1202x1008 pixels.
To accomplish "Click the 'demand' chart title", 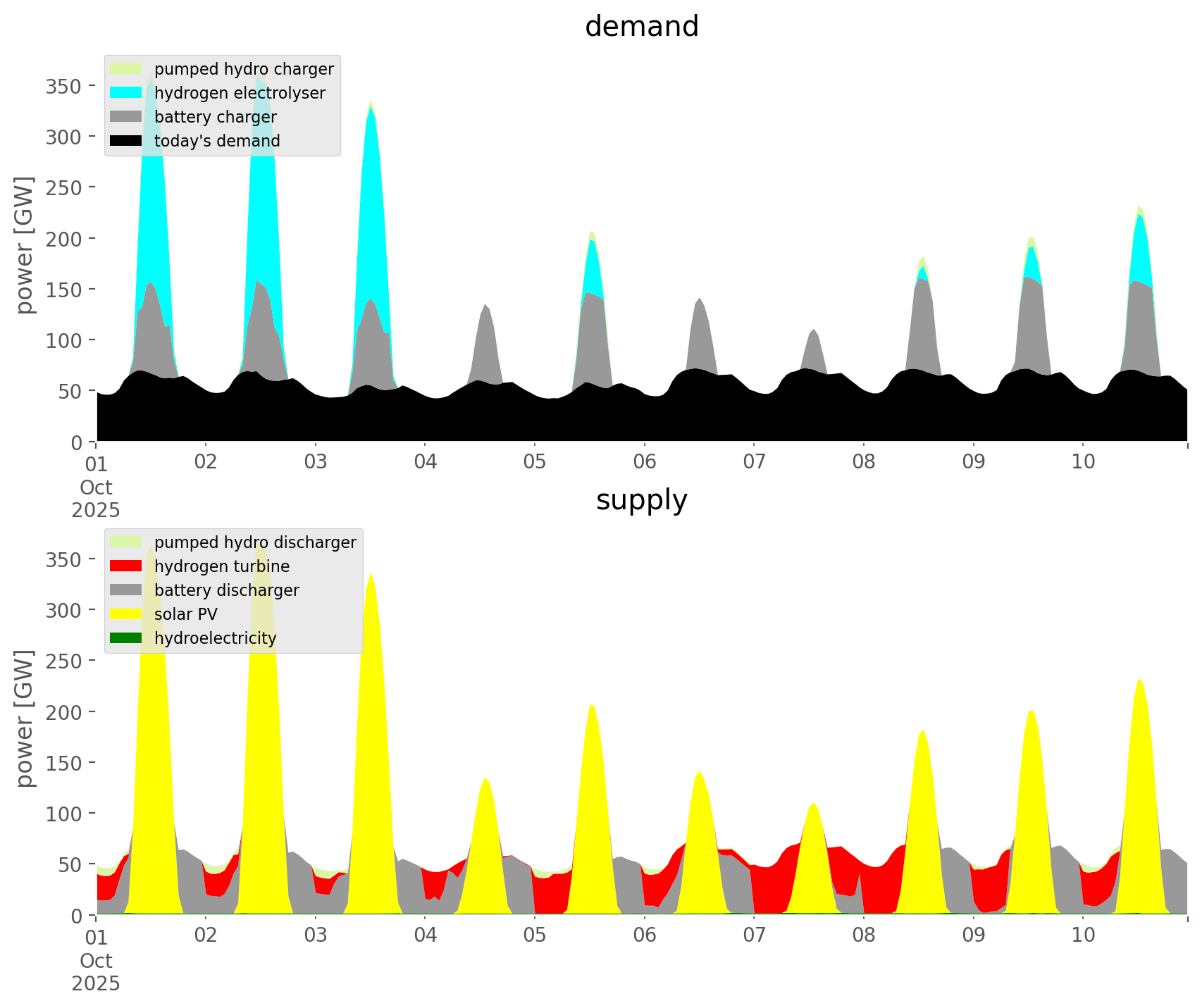I will click(x=641, y=27).
